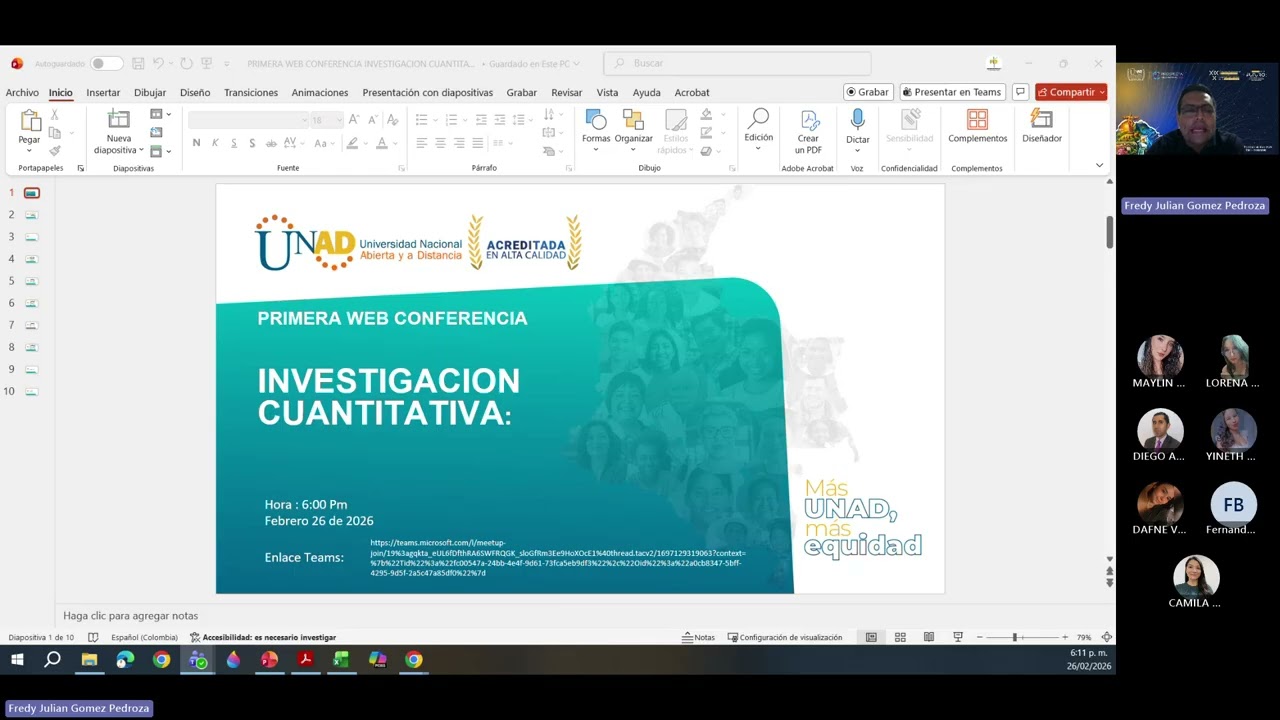Select slide 10 thumbnail
The width and height of the screenshot is (1280, 720).
pyautogui.click(x=32, y=391)
